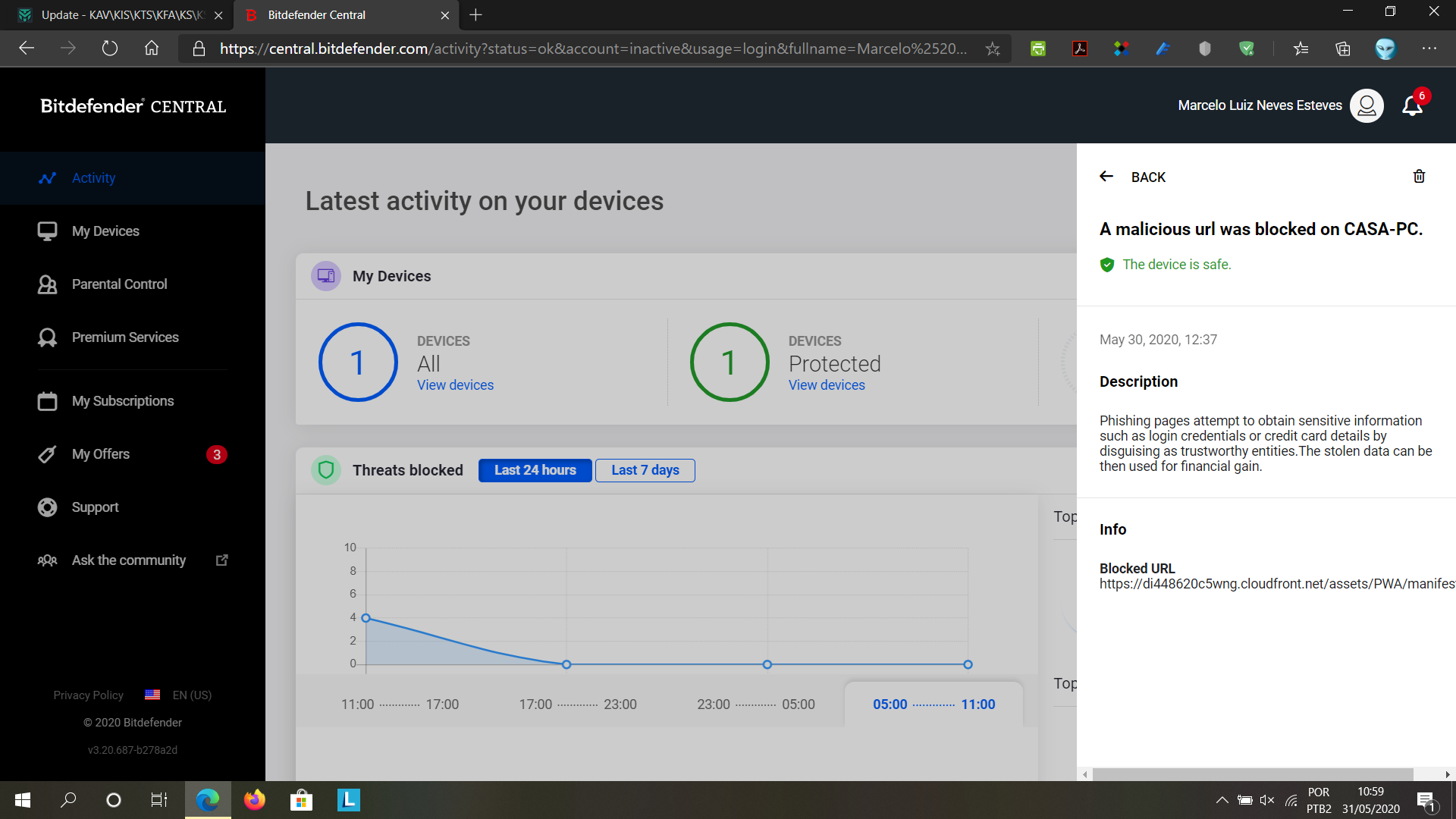This screenshot has height=819, width=1456.
Task: Select the 05:00 to 11:00 time range
Action: [934, 704]
